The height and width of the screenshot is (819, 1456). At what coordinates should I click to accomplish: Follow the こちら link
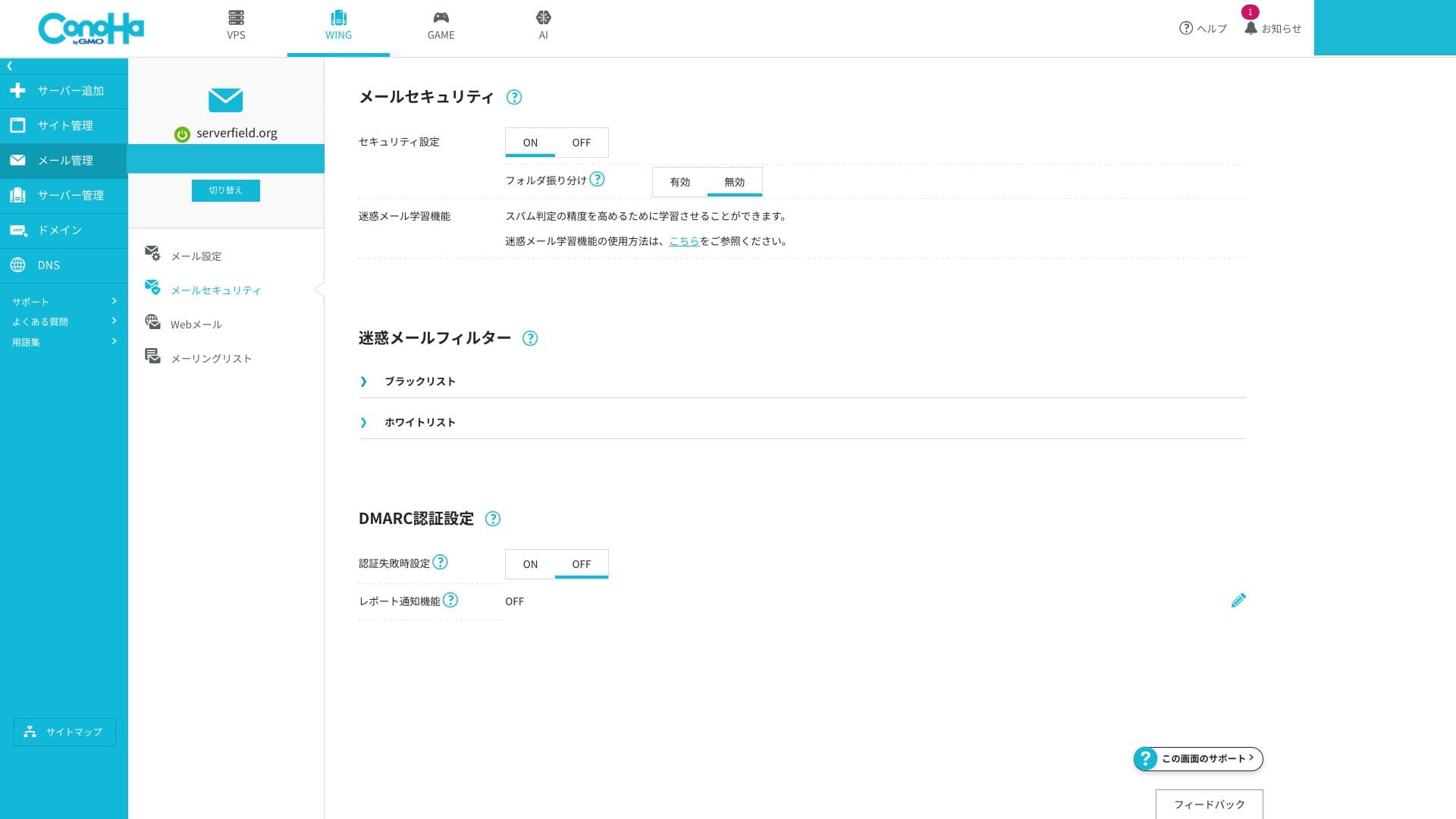(x=683, y=241)
